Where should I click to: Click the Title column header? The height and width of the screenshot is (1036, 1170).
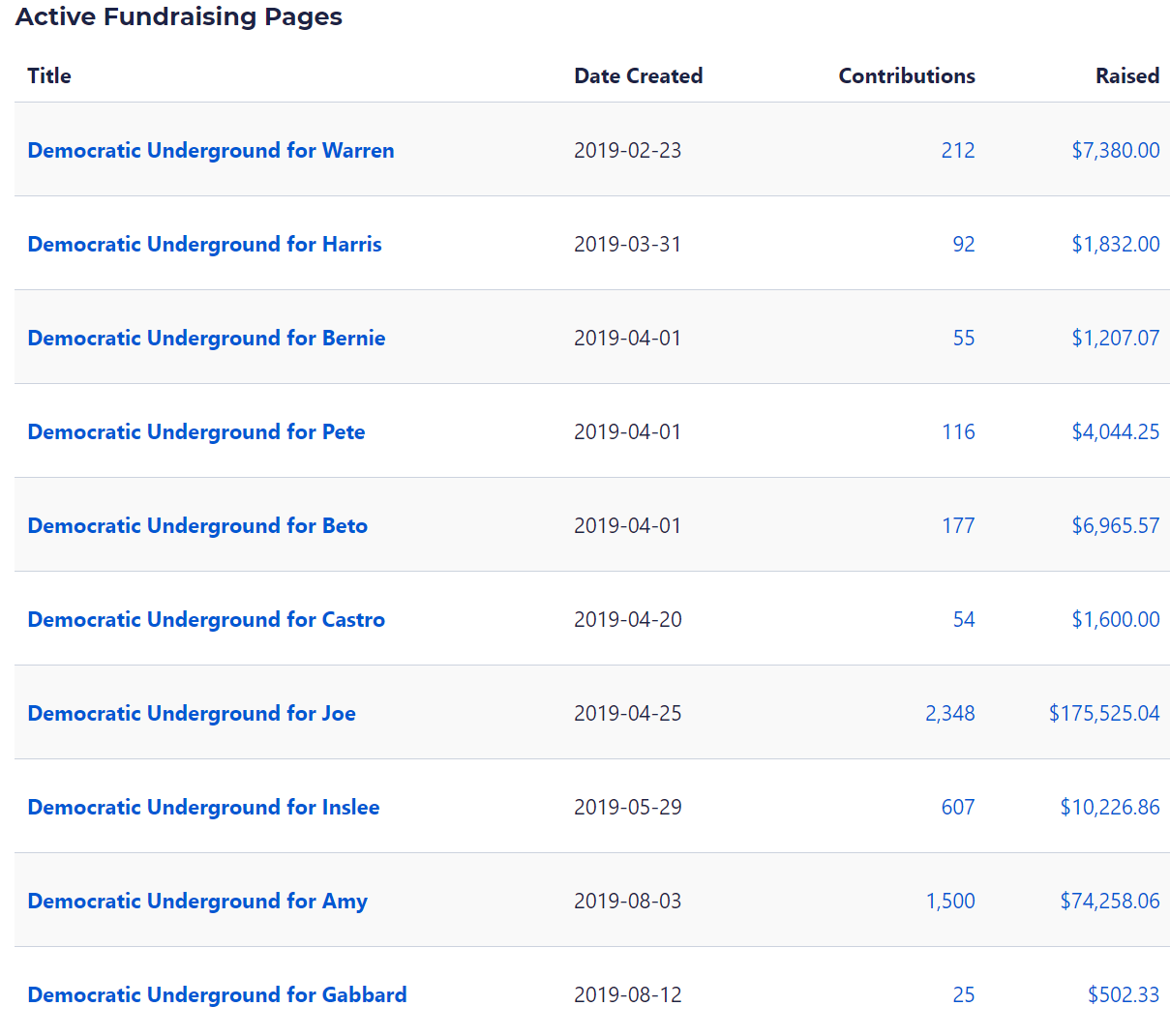[49, 75]
